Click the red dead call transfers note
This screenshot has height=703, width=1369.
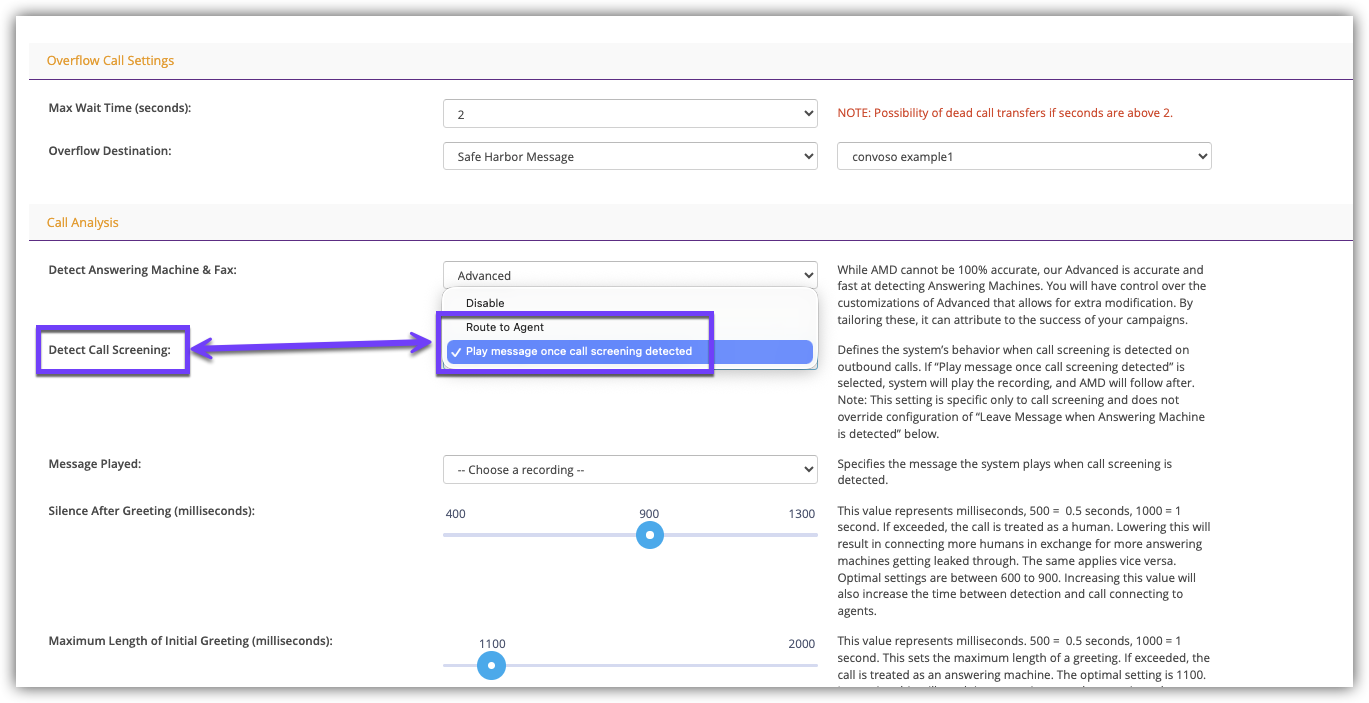click(x=1004, y=113)
